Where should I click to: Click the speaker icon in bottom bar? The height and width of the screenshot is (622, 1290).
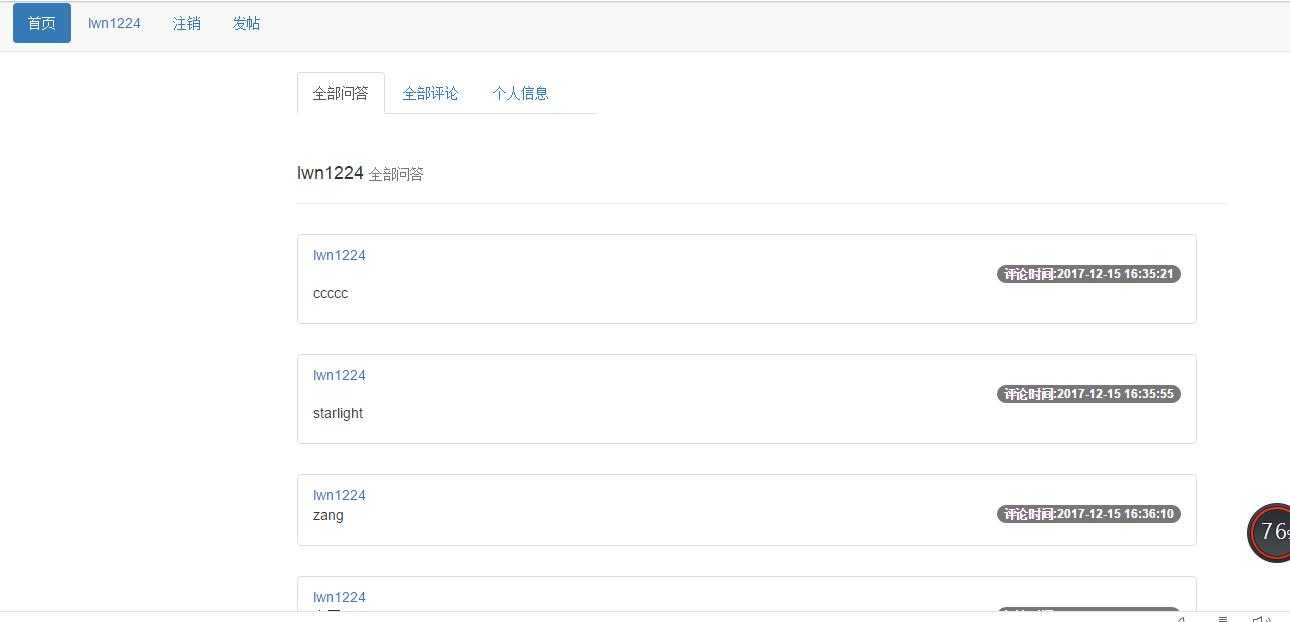[1260, 618]
